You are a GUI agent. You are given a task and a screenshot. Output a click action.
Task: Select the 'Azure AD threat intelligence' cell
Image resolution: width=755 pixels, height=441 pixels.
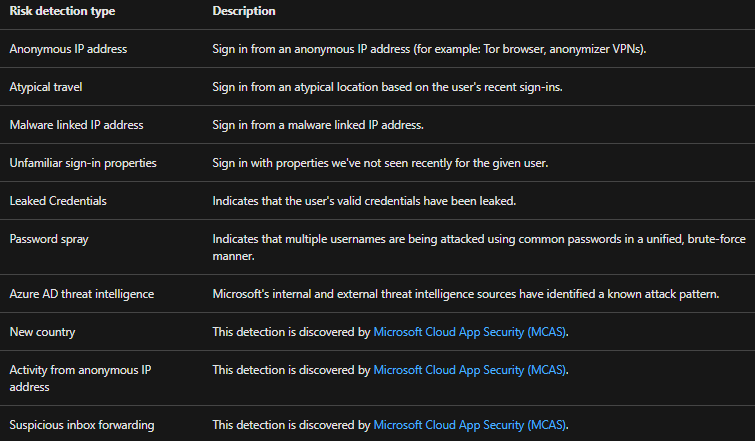point(82,293)
